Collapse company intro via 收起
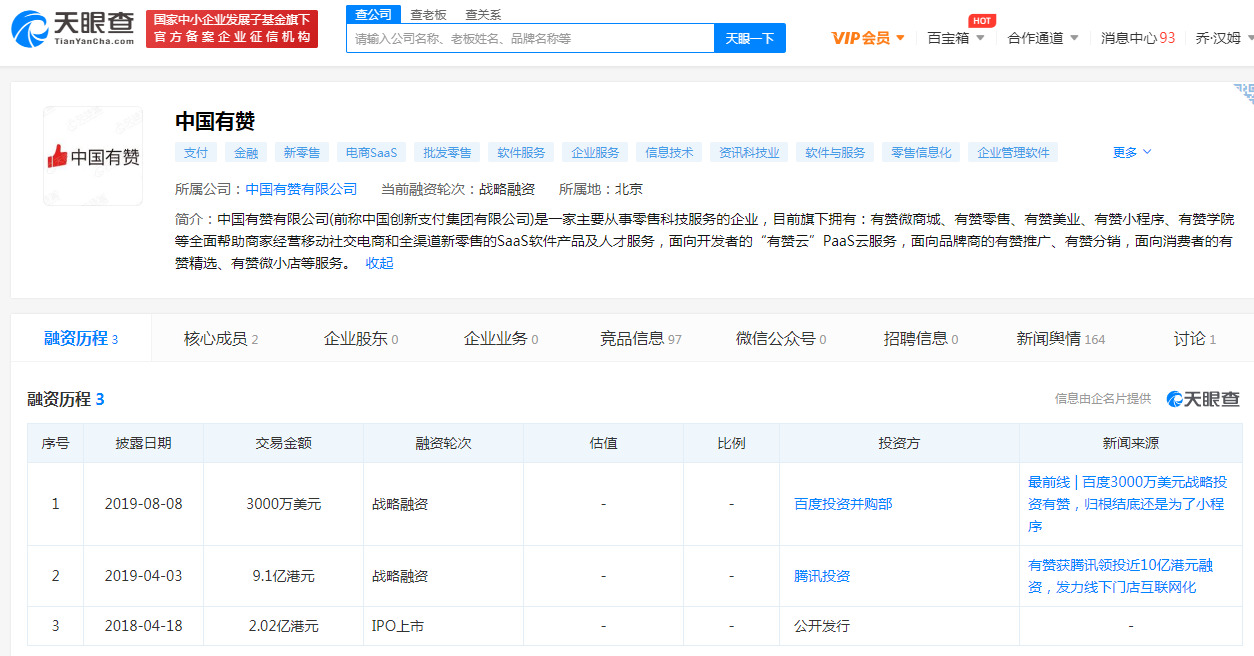 click(x=378, y=264)
